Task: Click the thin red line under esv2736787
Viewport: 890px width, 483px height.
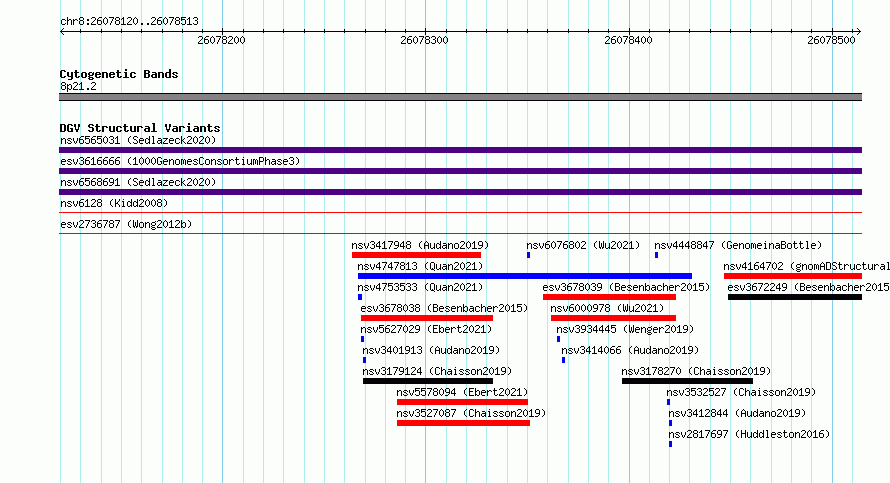Action: 460,234
